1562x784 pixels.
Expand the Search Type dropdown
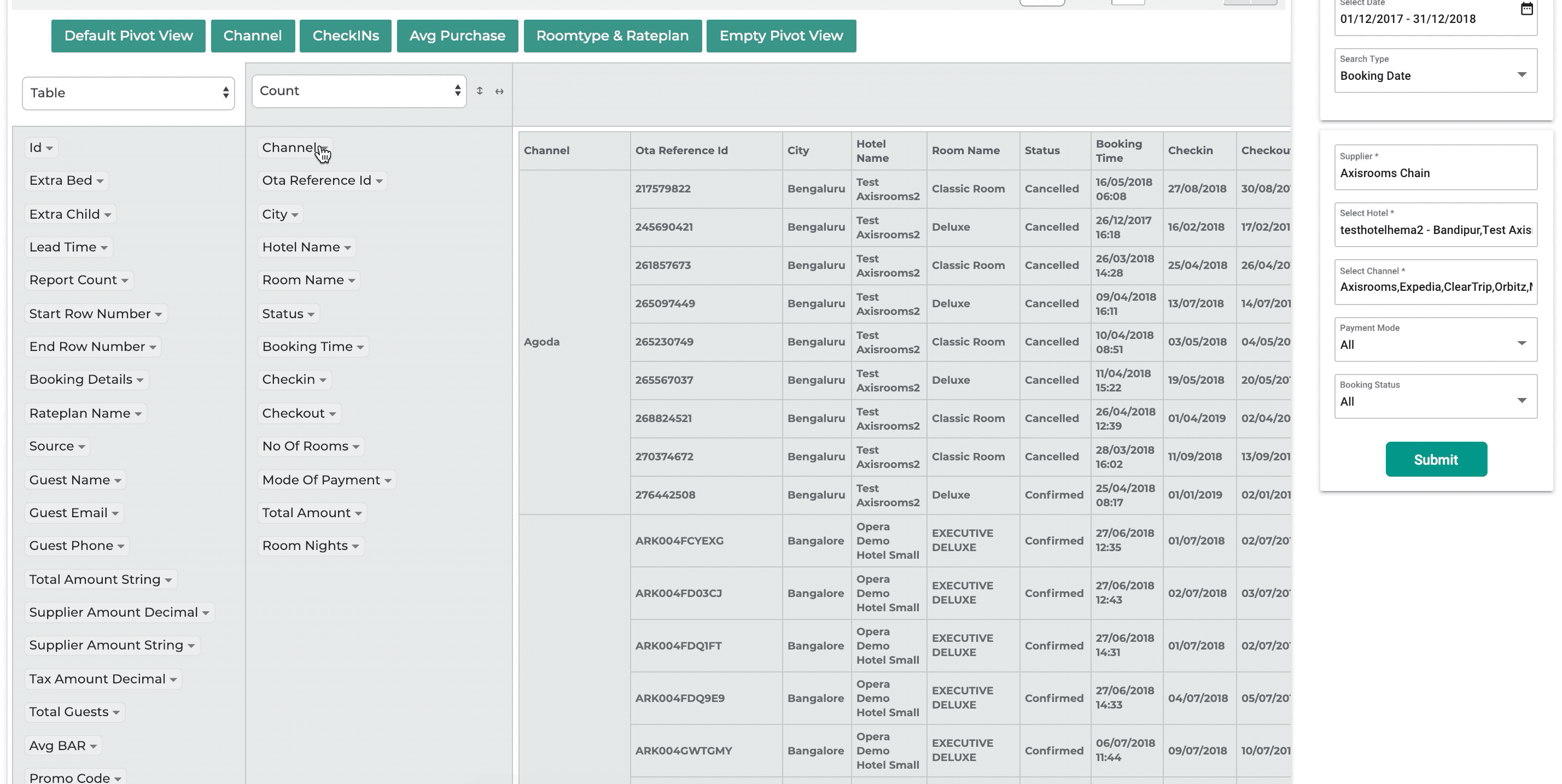pyautogui.click(x=1435, y=76)
